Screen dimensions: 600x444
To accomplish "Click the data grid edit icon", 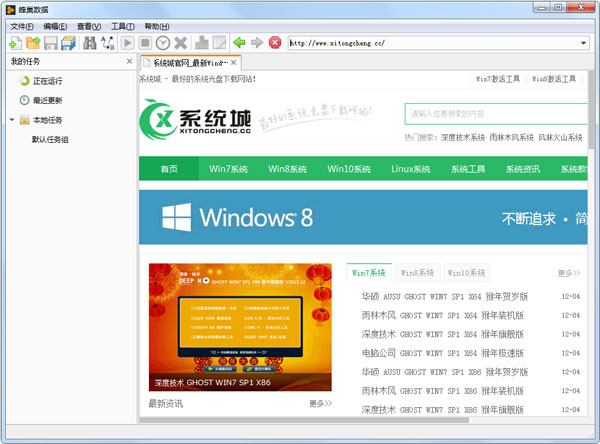I will click(x=219, y=43).
